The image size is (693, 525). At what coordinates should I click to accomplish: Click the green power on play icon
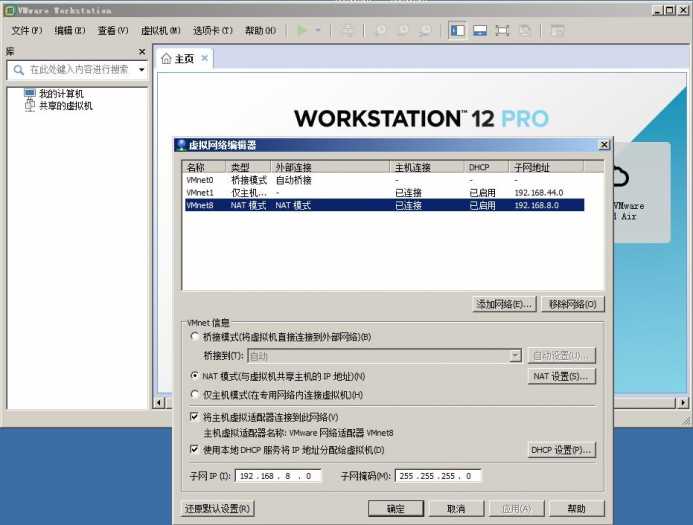303,31
